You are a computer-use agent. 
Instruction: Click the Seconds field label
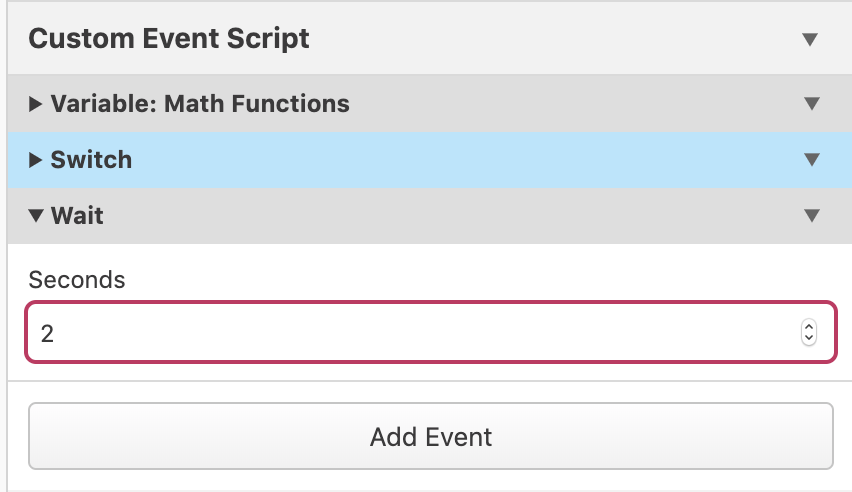click(x=77, y=280)
